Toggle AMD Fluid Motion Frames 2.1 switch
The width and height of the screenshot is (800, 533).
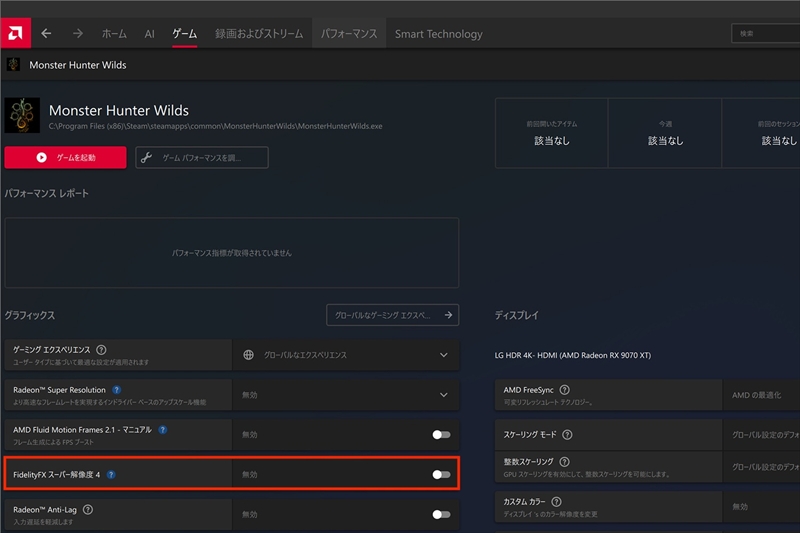[441, 435]
